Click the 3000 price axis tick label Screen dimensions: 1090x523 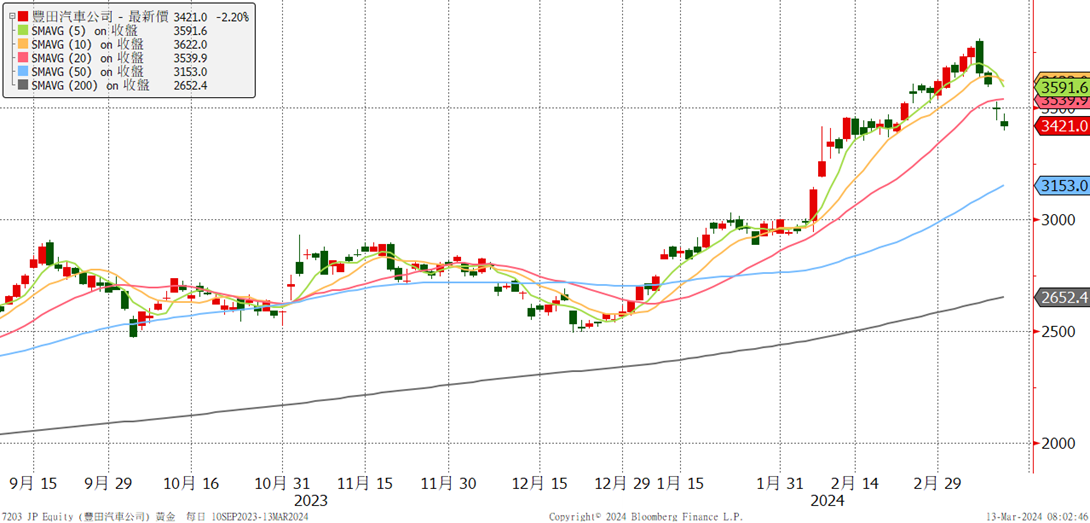tap(1058, 220)
